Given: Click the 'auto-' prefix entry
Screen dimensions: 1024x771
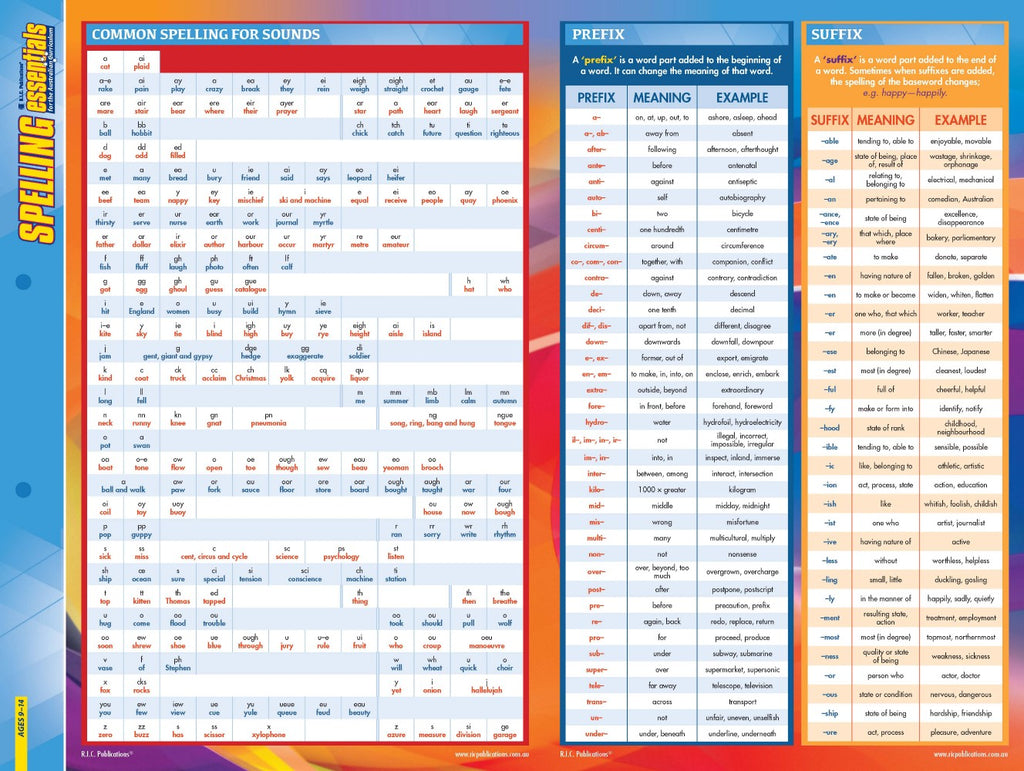Looking at the screenshot, I should tap(596, 197).
